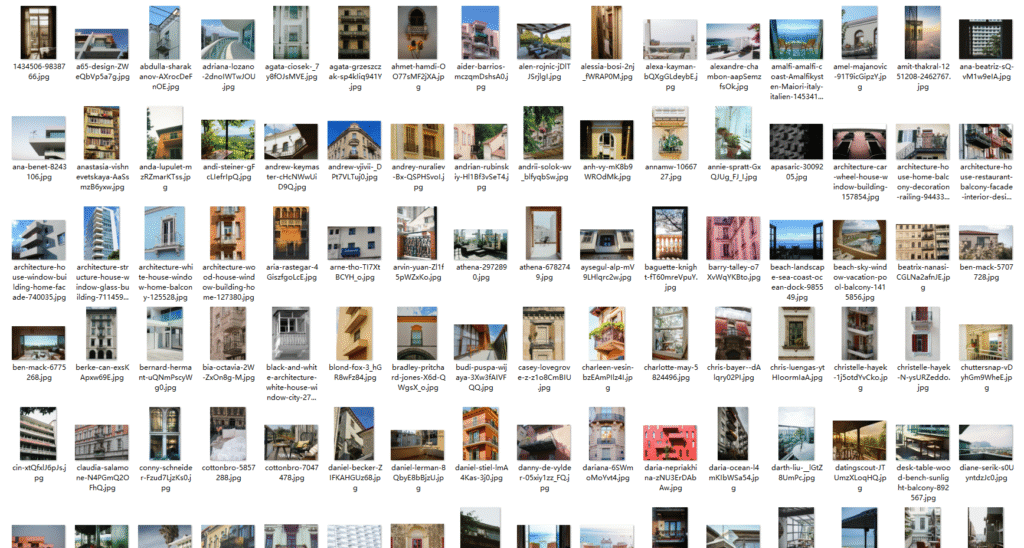The height and width of the screenshot is (548, 1024).
Task: Select the a65-design image thumbnail
Action: [x=102, y=44]
